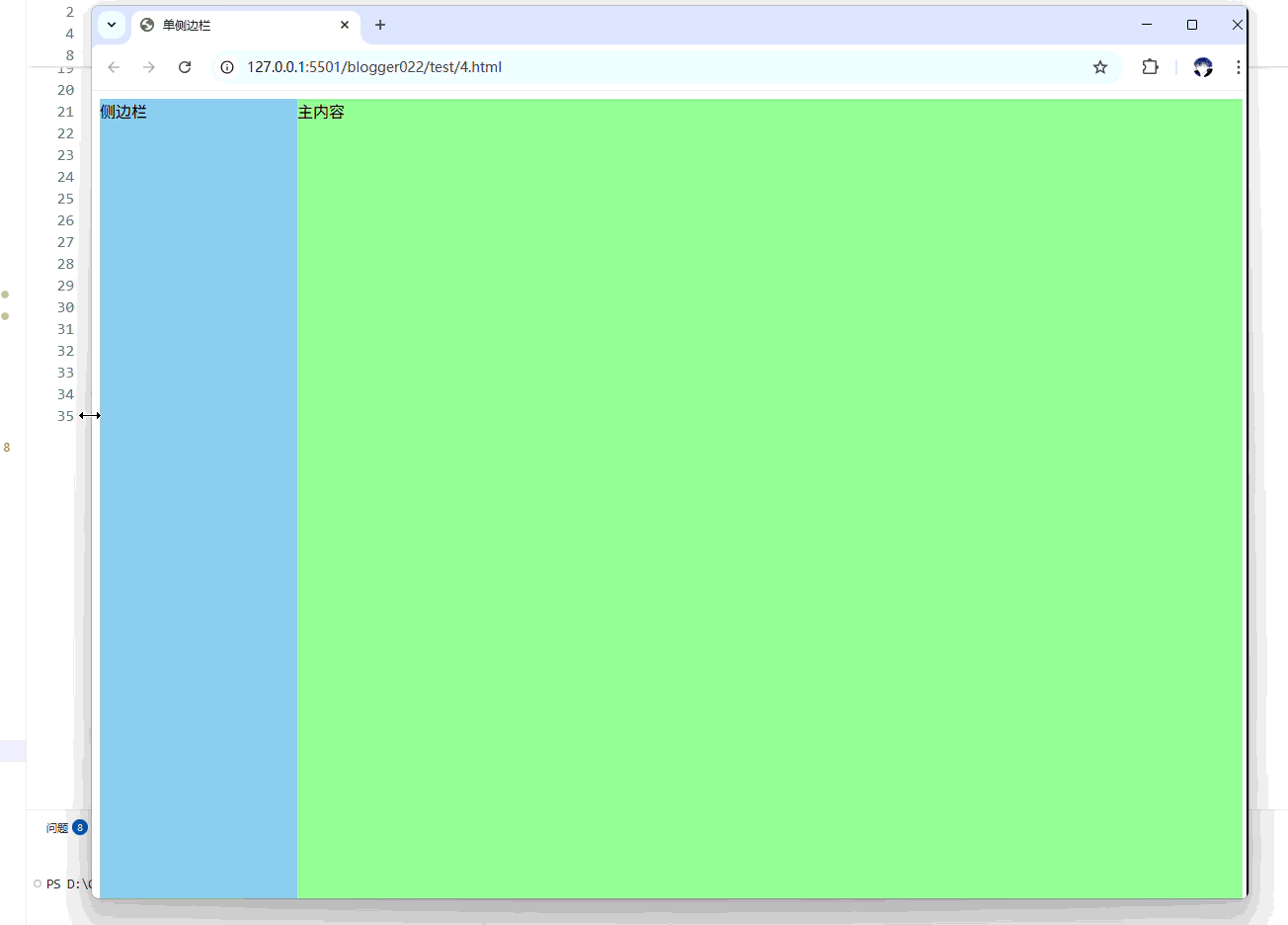This screenshot has height=925, width=1288.
Task: Open a new browser tab
Action: pyautogui.click(x=380, y=25)
